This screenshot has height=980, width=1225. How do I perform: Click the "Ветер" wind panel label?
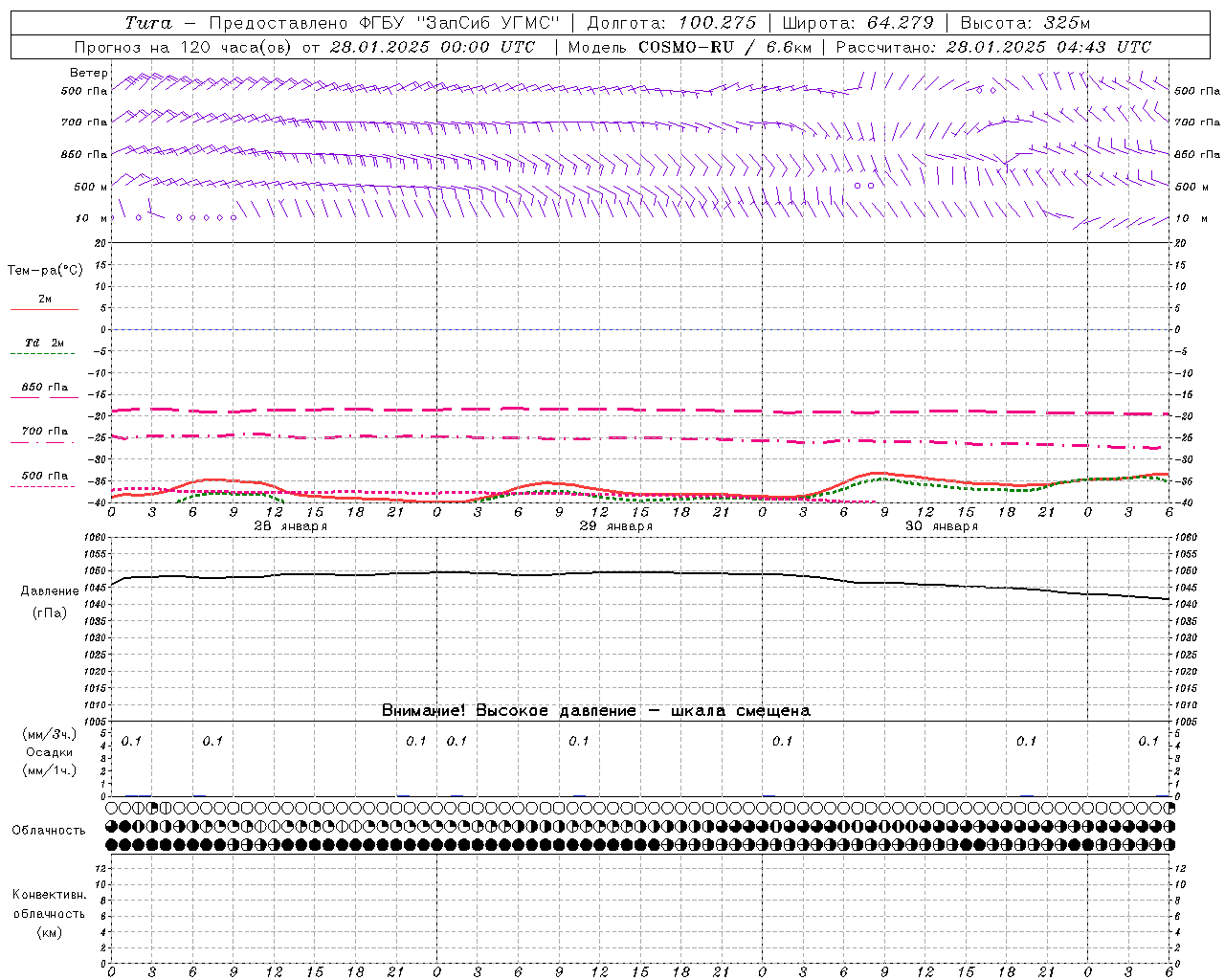[x=88, y=73]
